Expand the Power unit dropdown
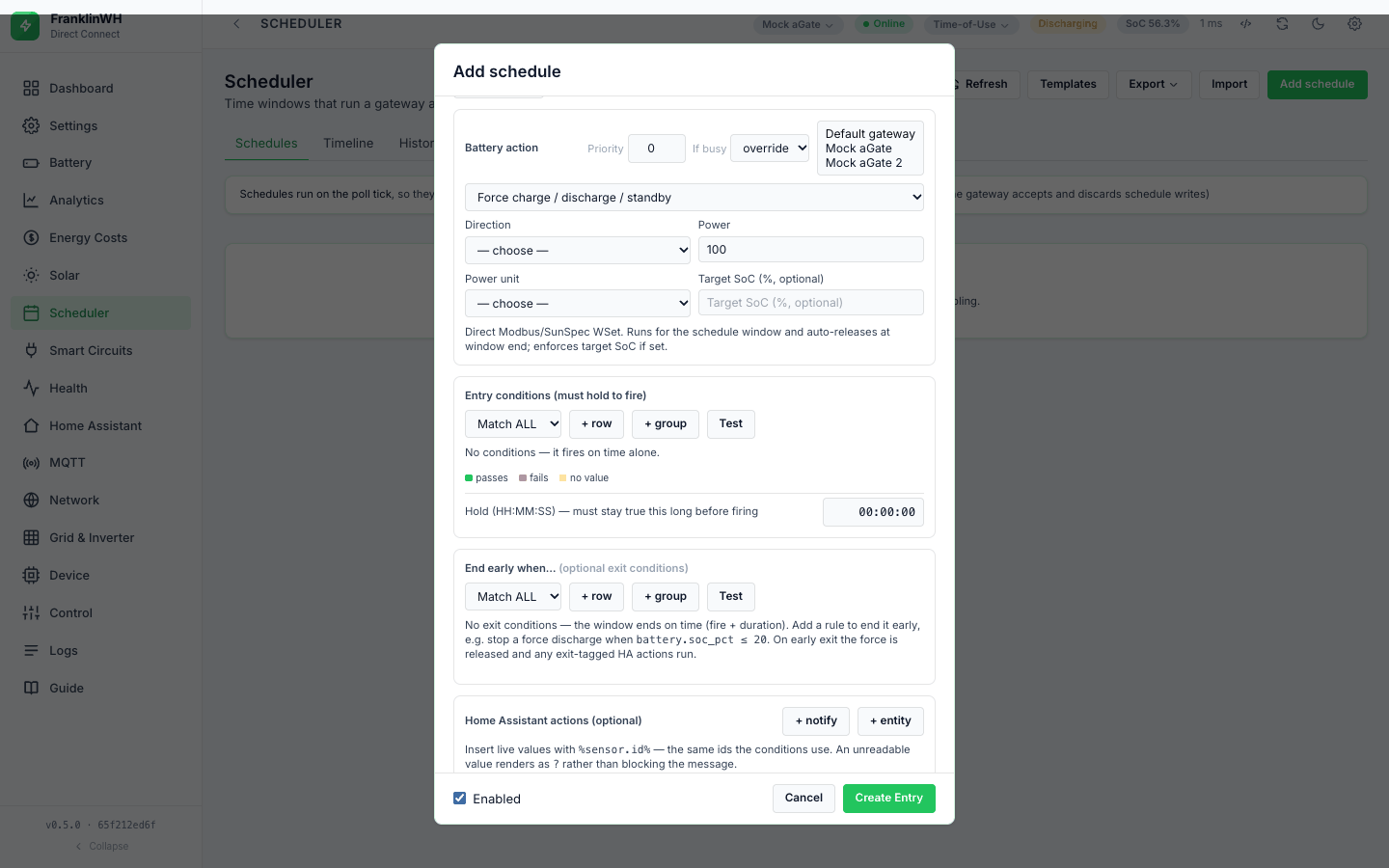Viewport: 1389px width, 868px height. 578,304
